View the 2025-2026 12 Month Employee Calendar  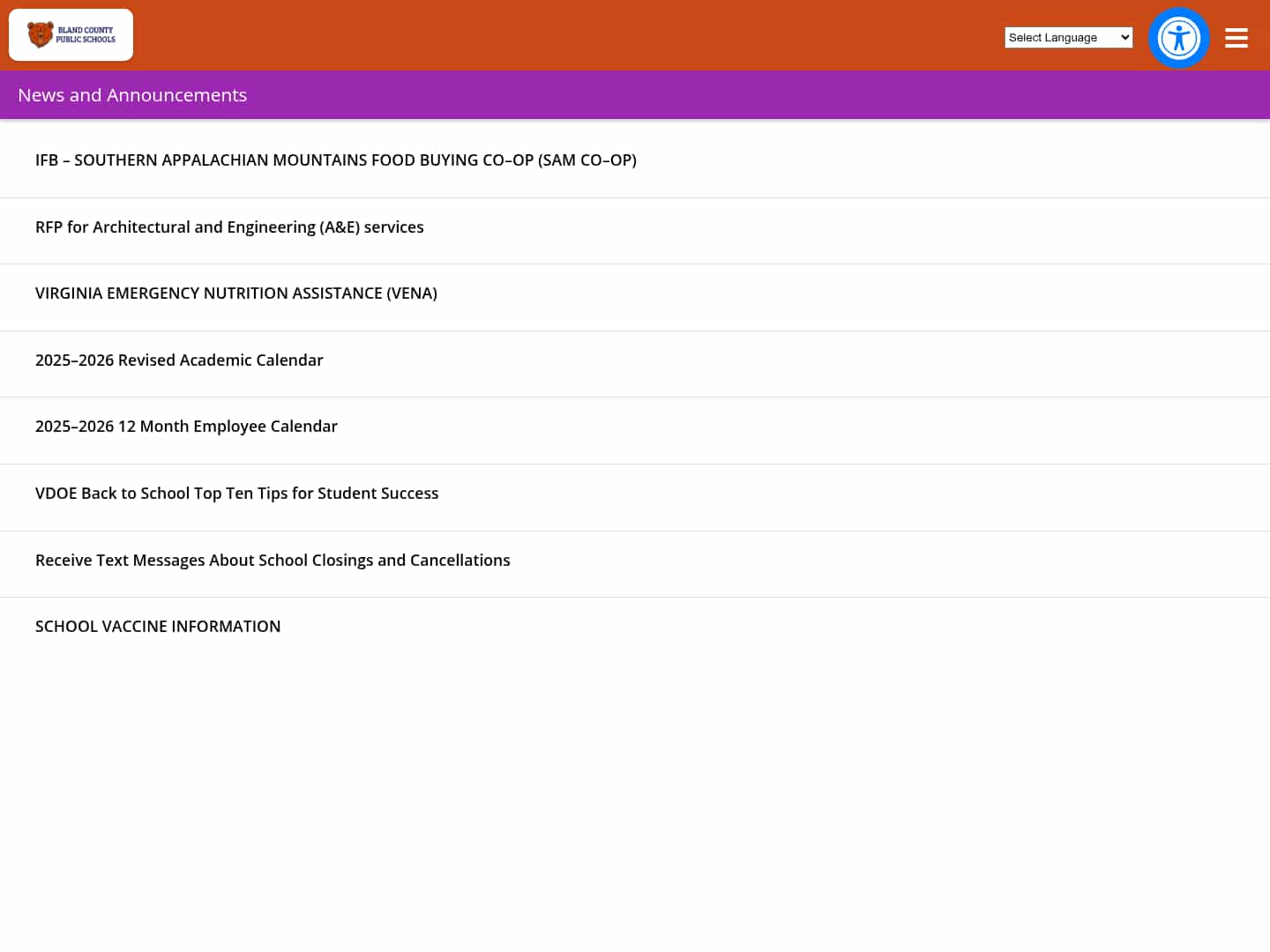186,427
